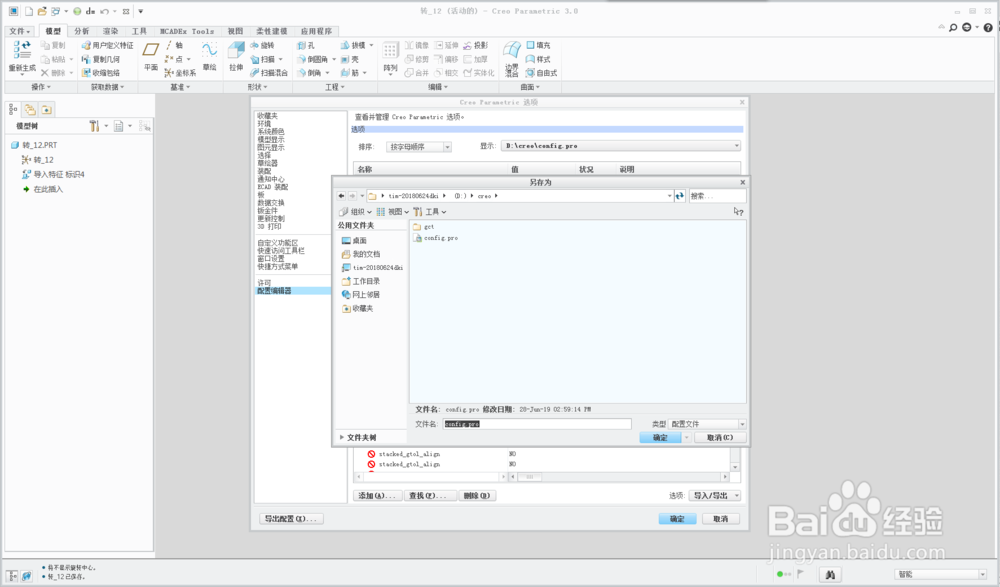
Task: Click Back arrow in Save As dialog
Action: pyautogui.click(x=341, y=196)
